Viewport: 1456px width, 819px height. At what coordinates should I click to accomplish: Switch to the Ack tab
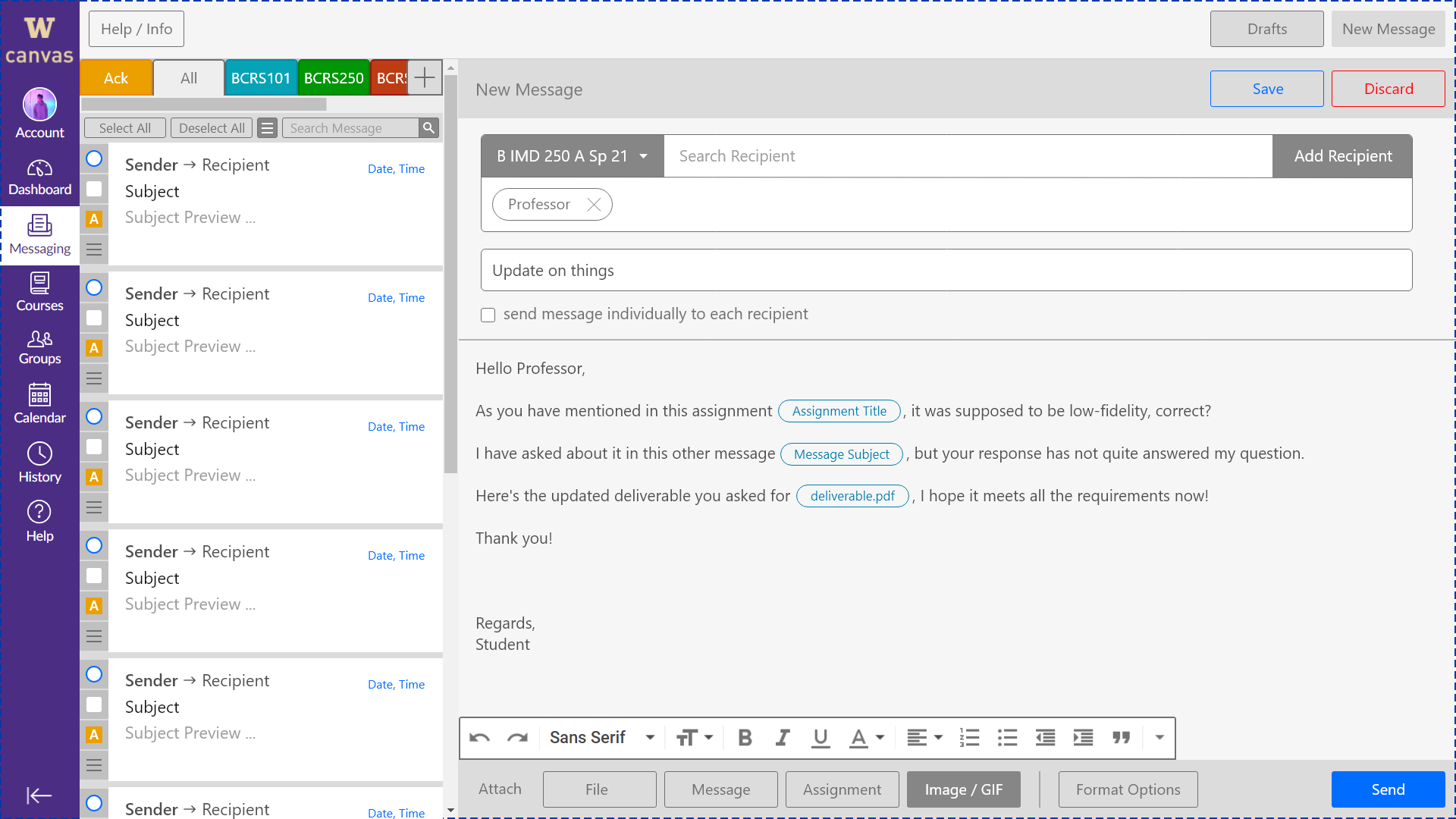click(x=116, y=77)
